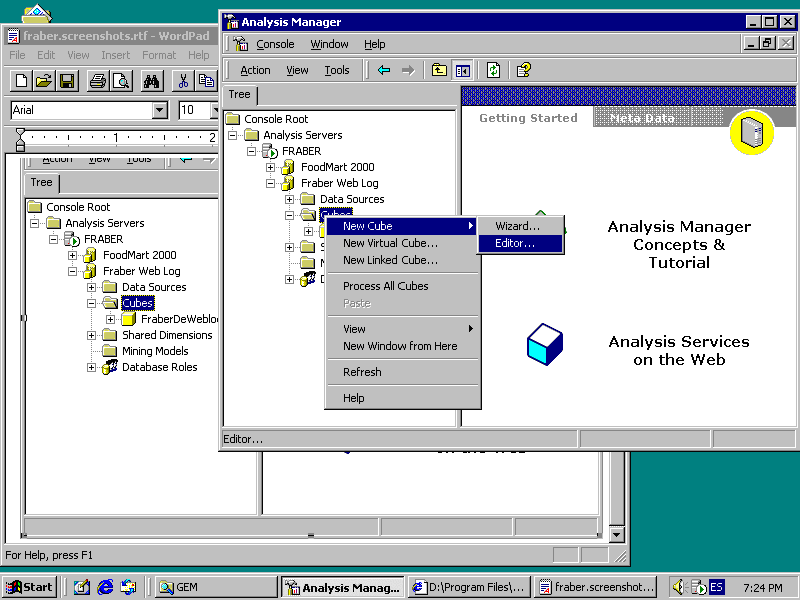Open the WordPad file with the Open icon
The image size is (800, 600).
coord(44,81)
